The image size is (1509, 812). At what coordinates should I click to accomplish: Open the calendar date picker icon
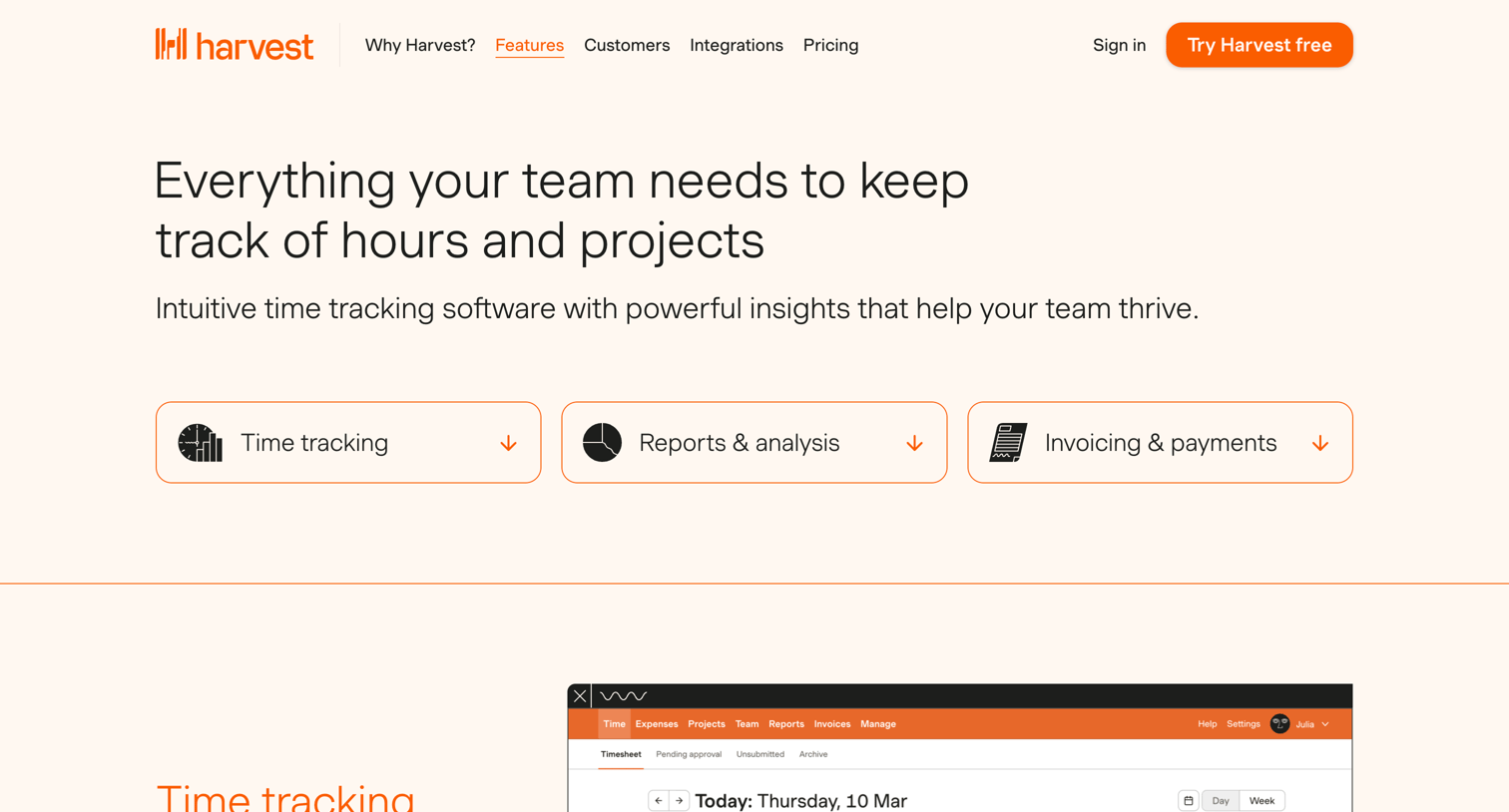1189,801
